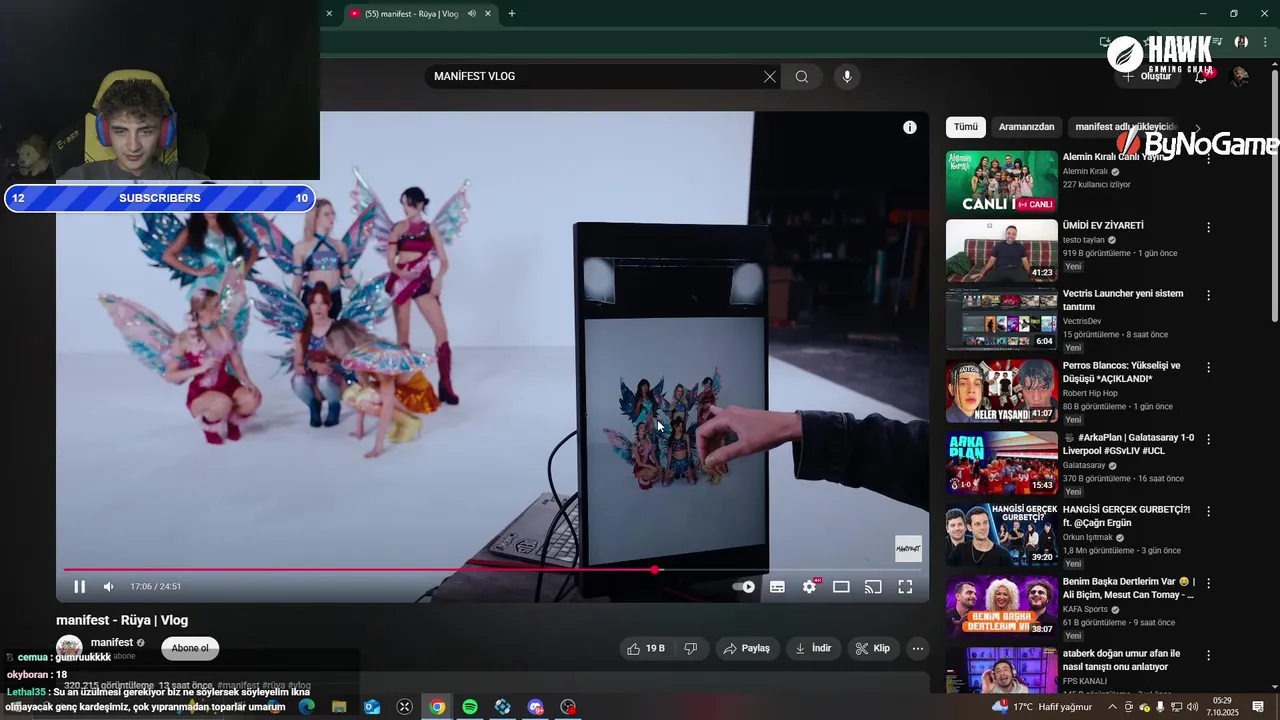Show hidden system tray icons

pyautogui.click(x=1112, y=707)
